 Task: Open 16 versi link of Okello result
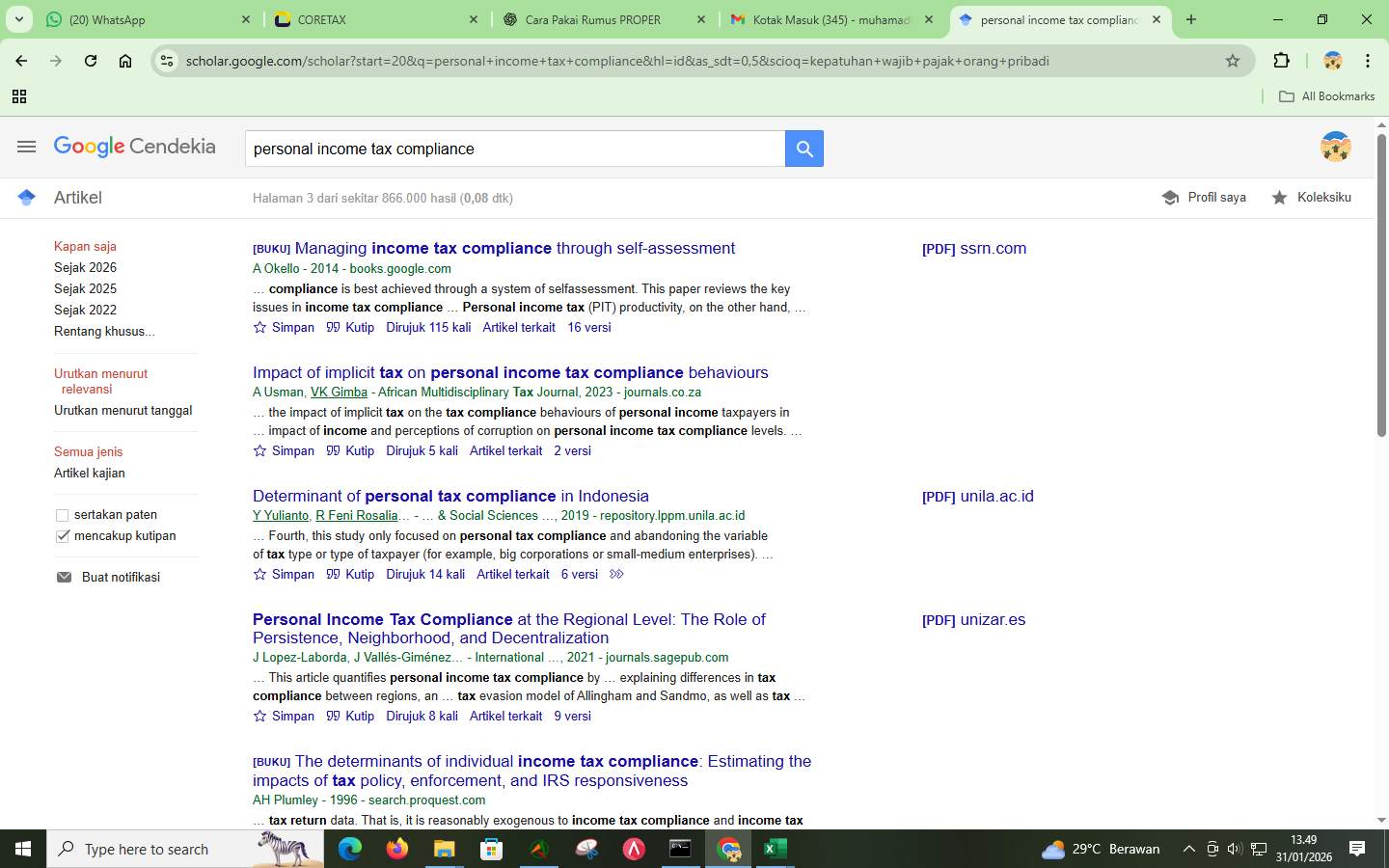[x=589, y=327]
